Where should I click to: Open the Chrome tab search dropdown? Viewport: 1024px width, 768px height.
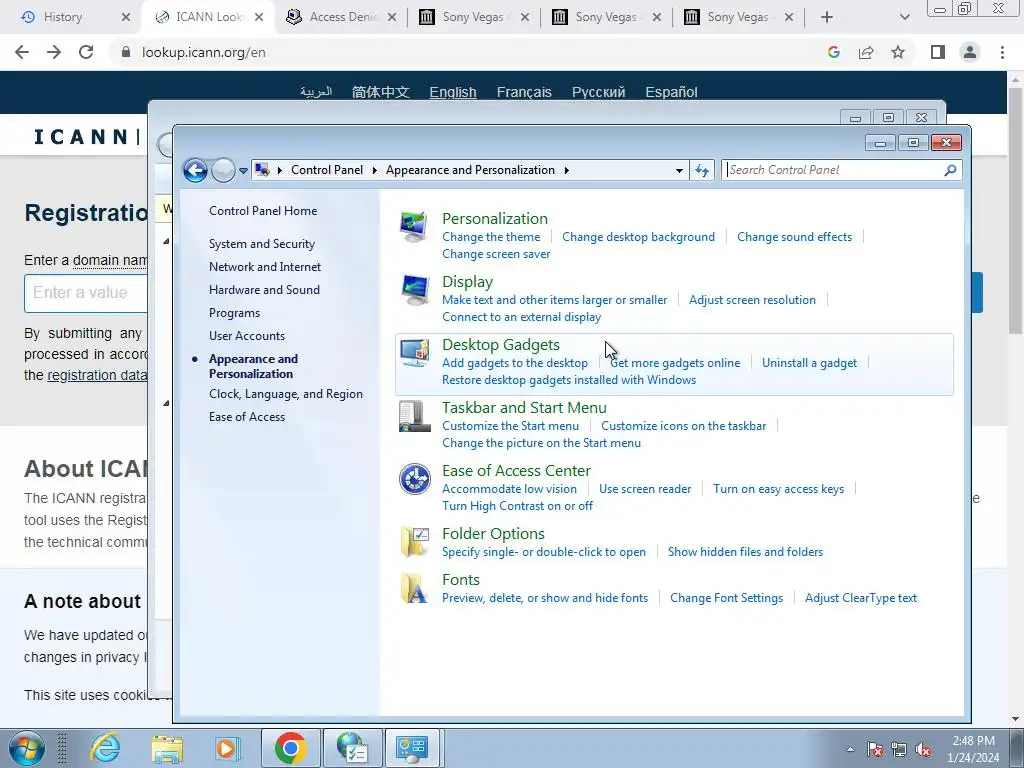[904, 17]
